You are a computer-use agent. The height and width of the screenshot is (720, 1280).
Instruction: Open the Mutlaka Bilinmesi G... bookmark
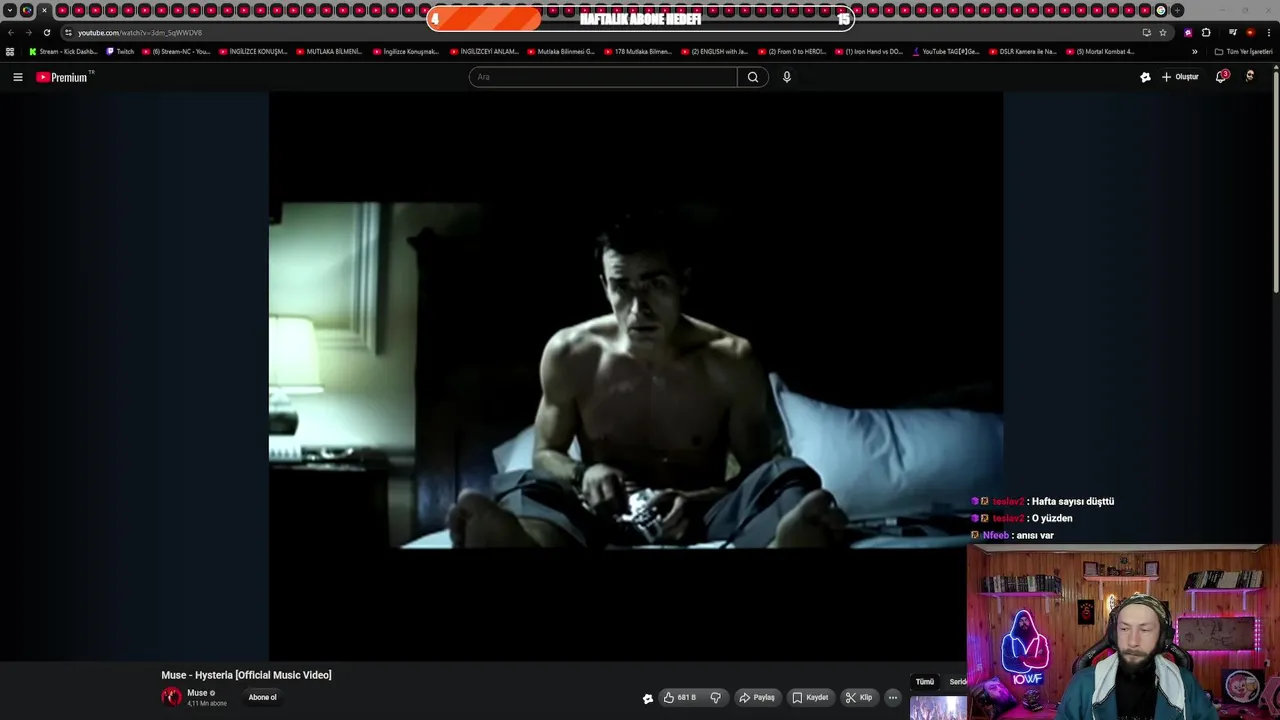tap(560, 51)
